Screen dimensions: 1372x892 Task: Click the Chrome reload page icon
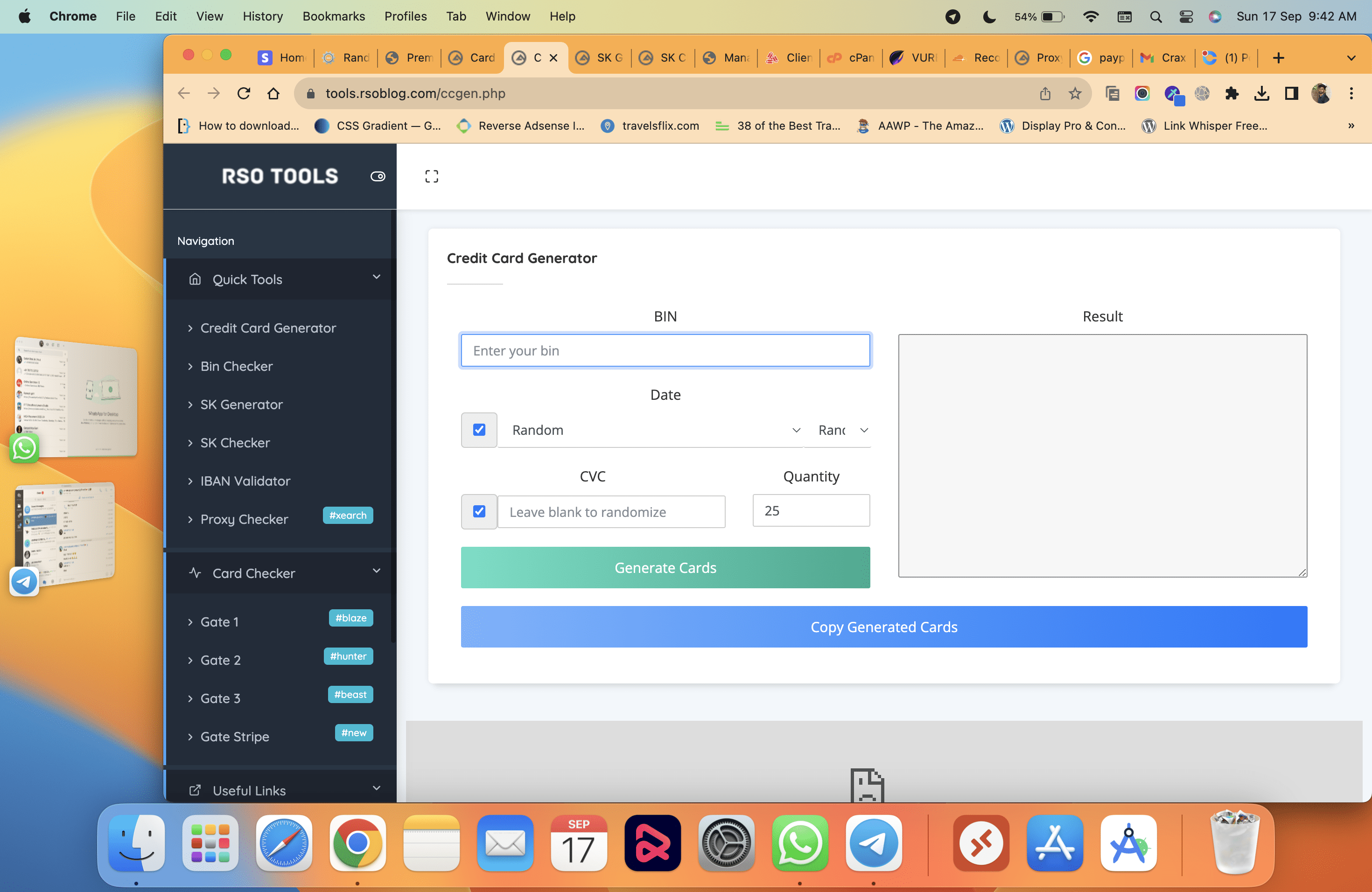(244, 93)
